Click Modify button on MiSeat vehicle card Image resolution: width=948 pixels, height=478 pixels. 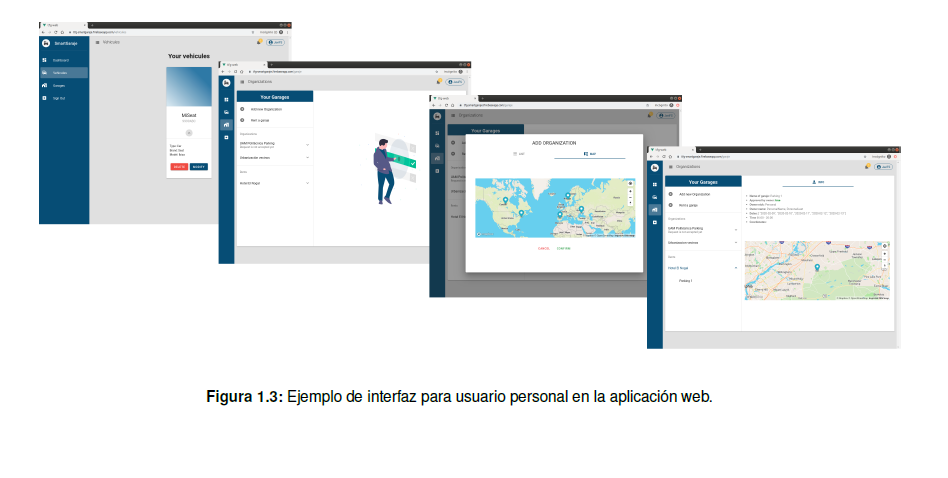(199, 167)
